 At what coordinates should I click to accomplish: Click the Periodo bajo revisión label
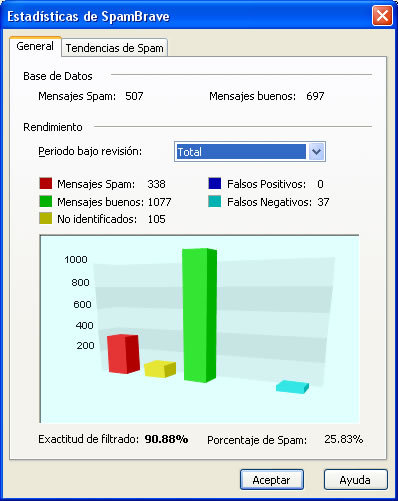[90, 151]
